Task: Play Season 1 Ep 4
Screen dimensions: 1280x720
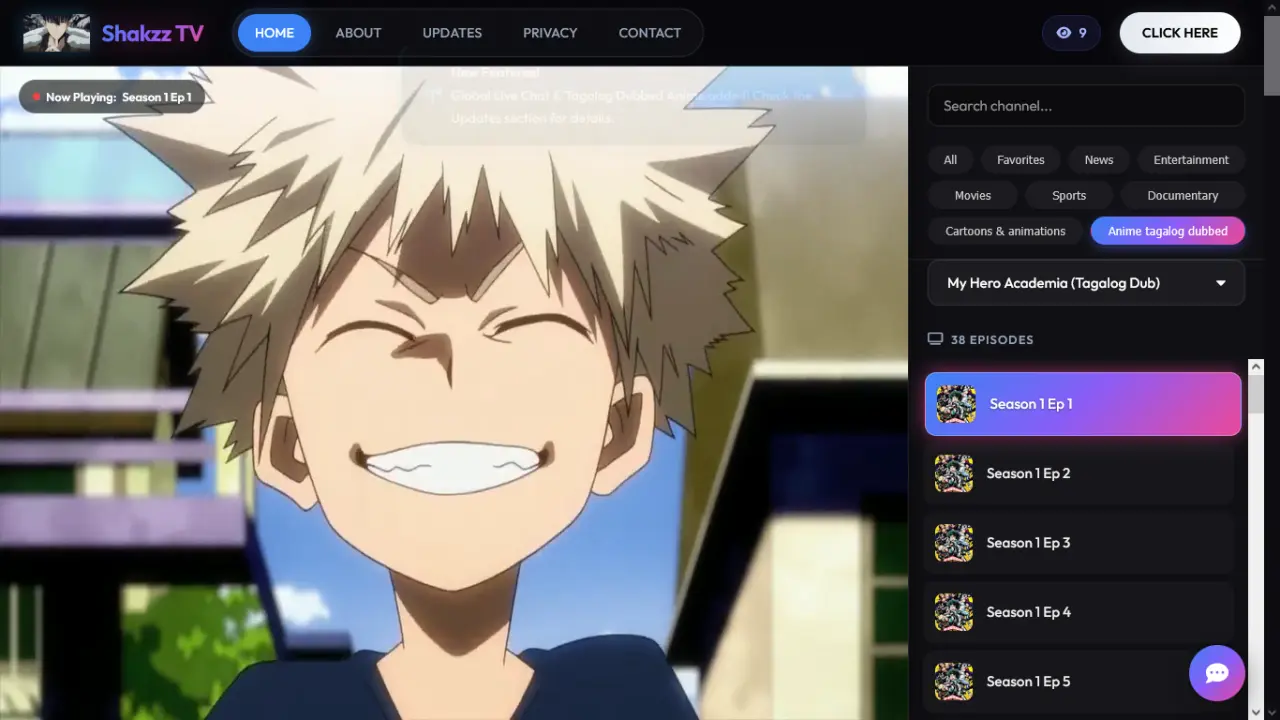Action: (1079, 612)
